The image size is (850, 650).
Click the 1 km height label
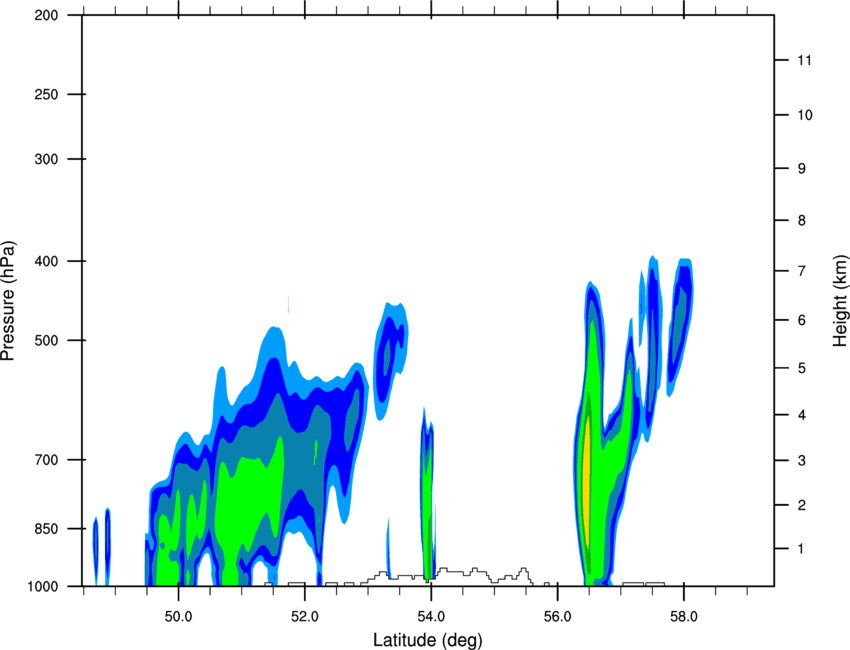(x=801, y=549)
